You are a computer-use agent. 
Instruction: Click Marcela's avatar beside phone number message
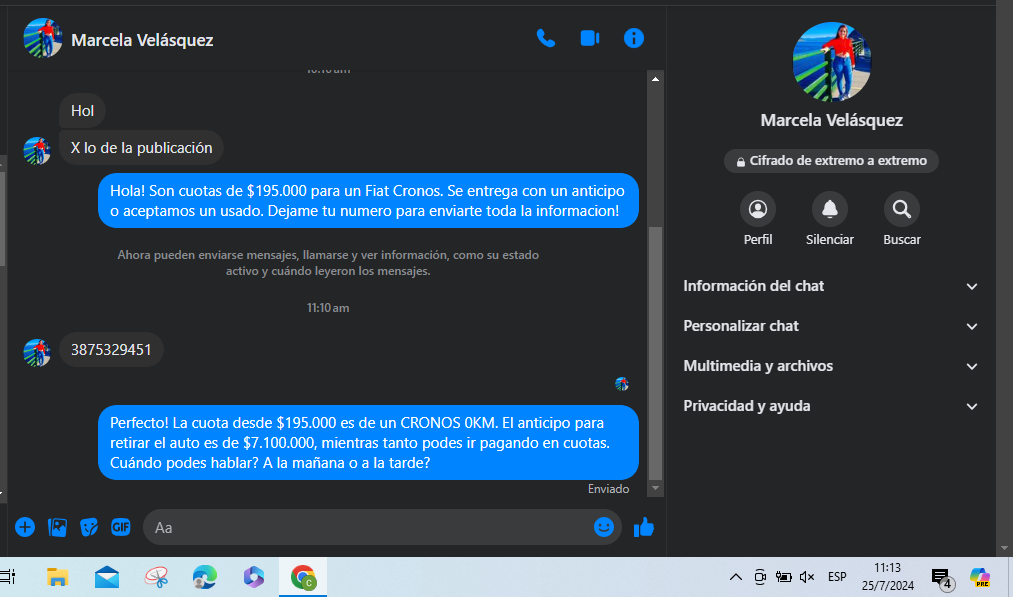point(37,353)
